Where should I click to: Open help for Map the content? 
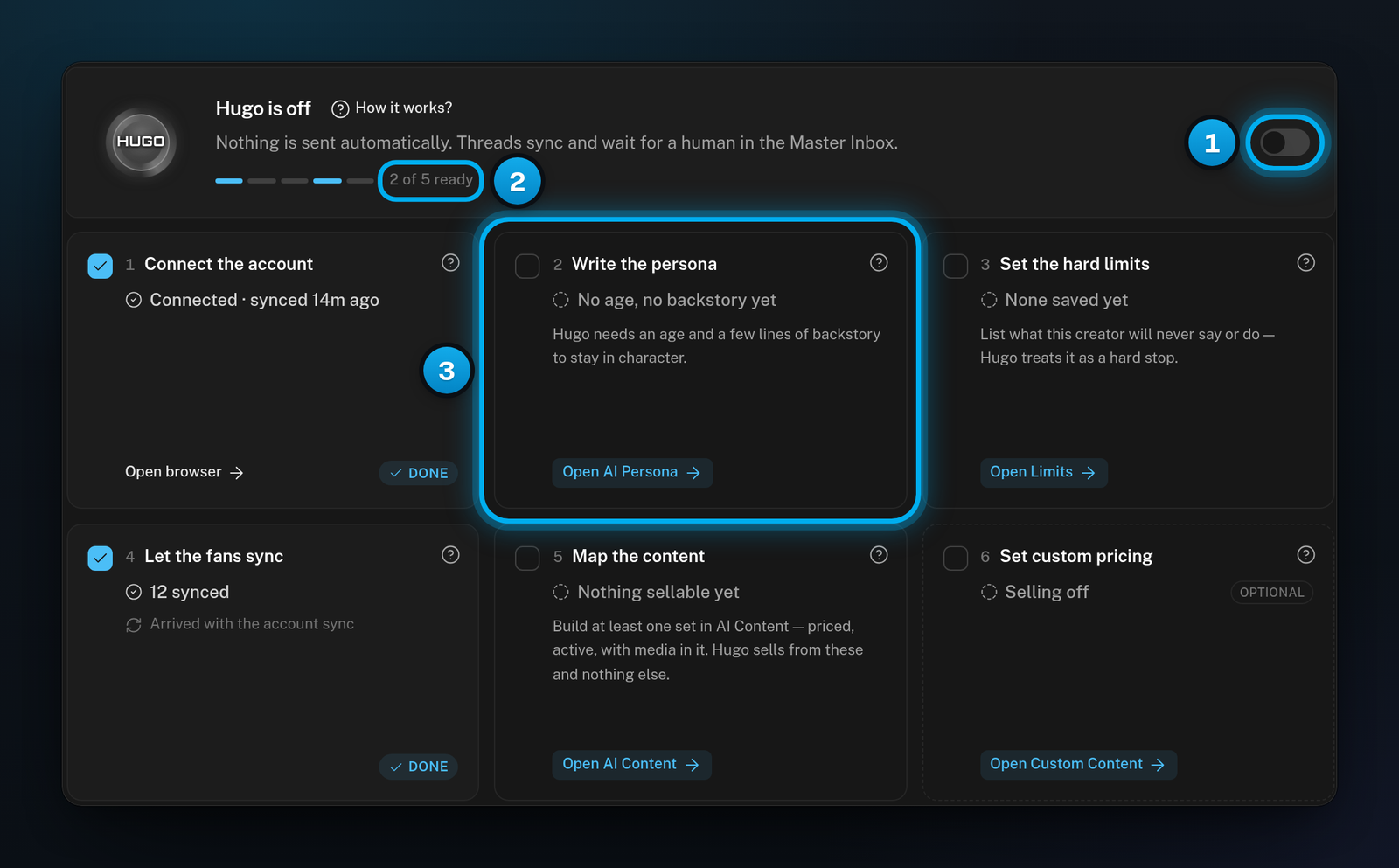coord(879,554)
